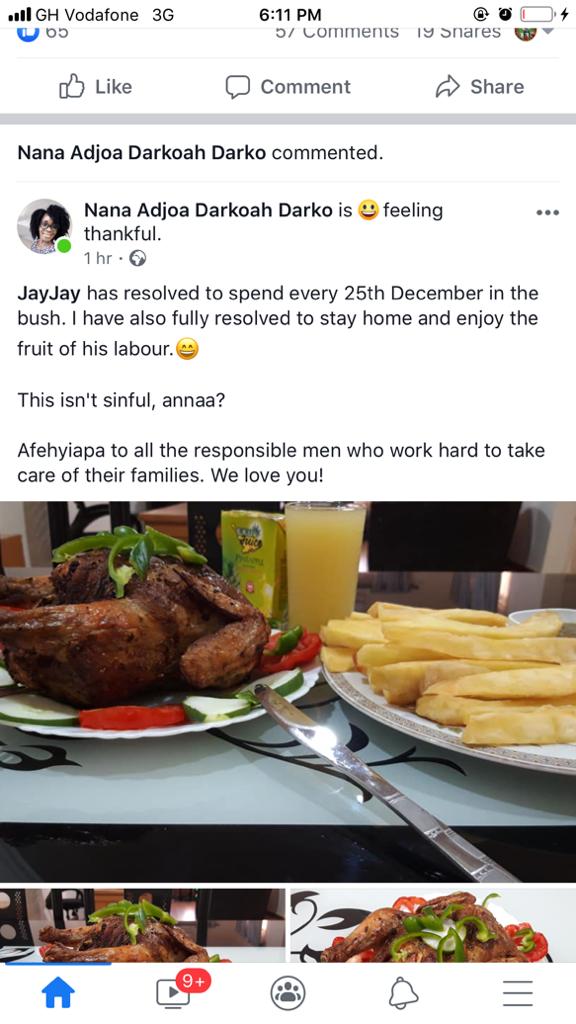The image size is (576, 1024).
Task: Expand the dropdown arrow beside Shares
Action: click(x=548, y=31)
